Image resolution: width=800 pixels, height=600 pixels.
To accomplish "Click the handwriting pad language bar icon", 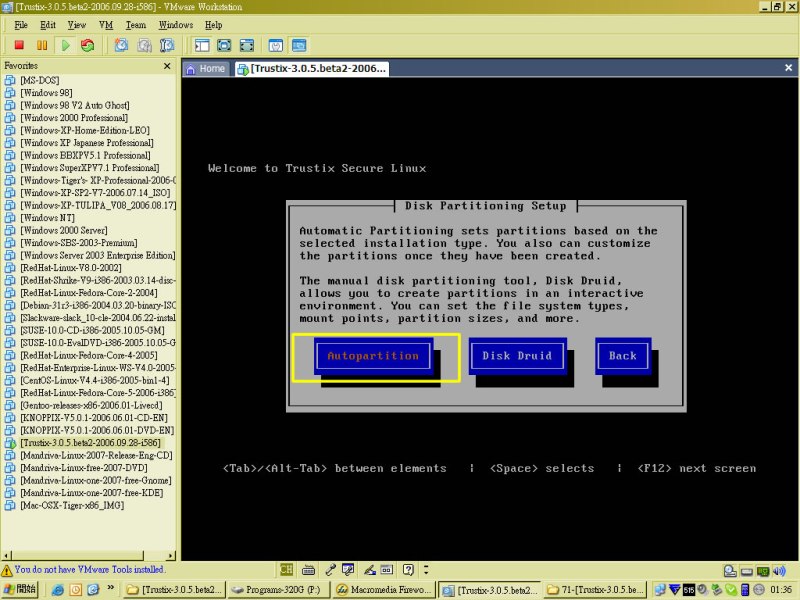I will point(370,569).
